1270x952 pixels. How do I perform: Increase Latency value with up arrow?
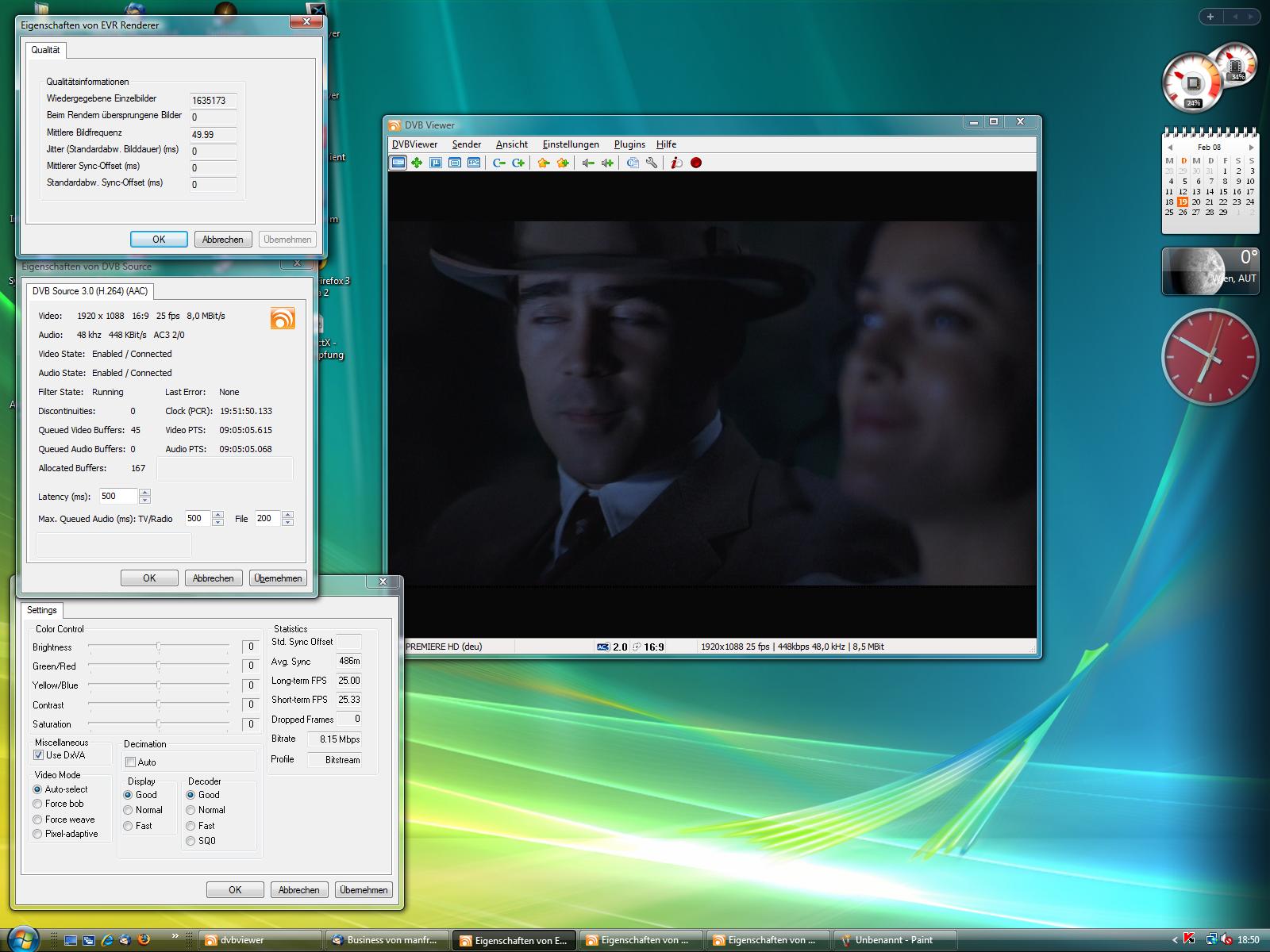tap(144, 493)
